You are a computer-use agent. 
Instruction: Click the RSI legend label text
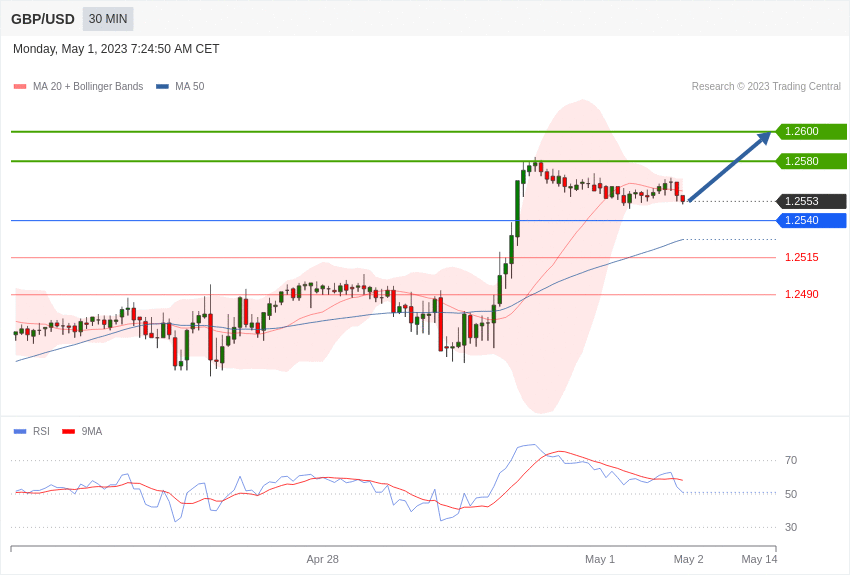point(41,431)
